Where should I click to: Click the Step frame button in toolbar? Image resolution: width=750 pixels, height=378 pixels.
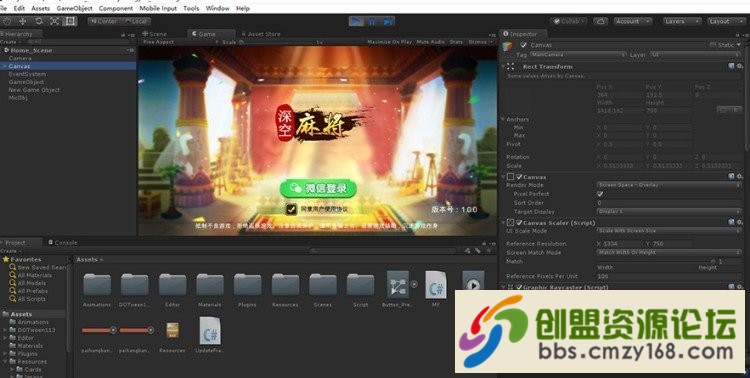pos(388,21)
